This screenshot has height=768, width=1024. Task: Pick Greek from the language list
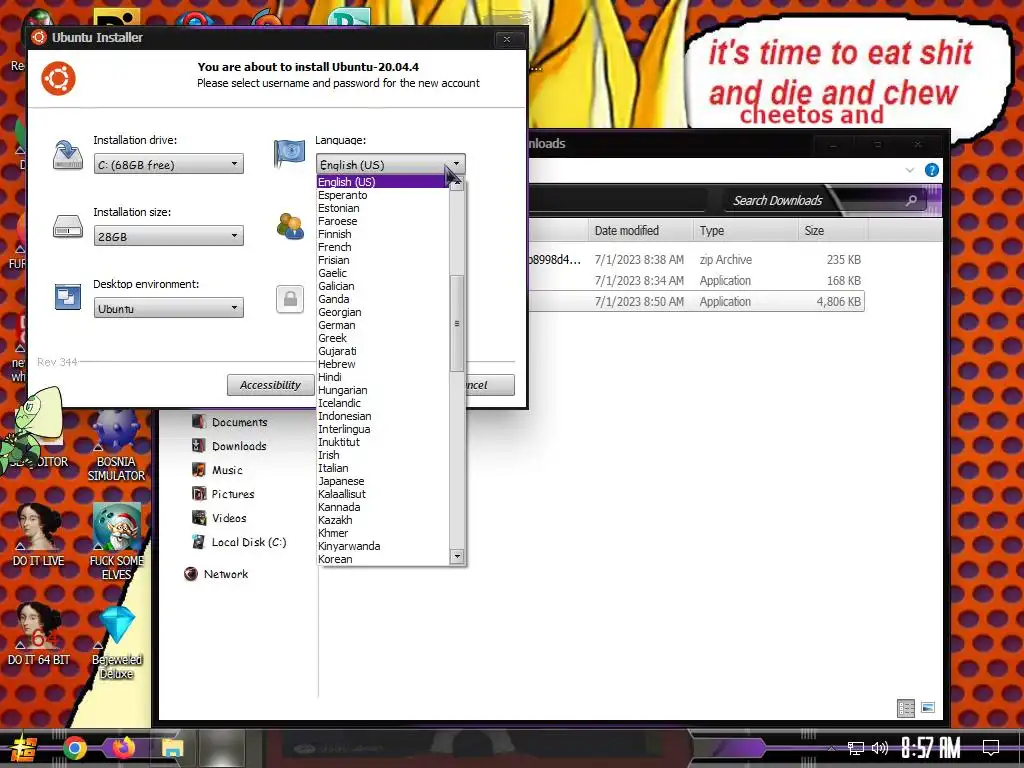pos(332,338)
